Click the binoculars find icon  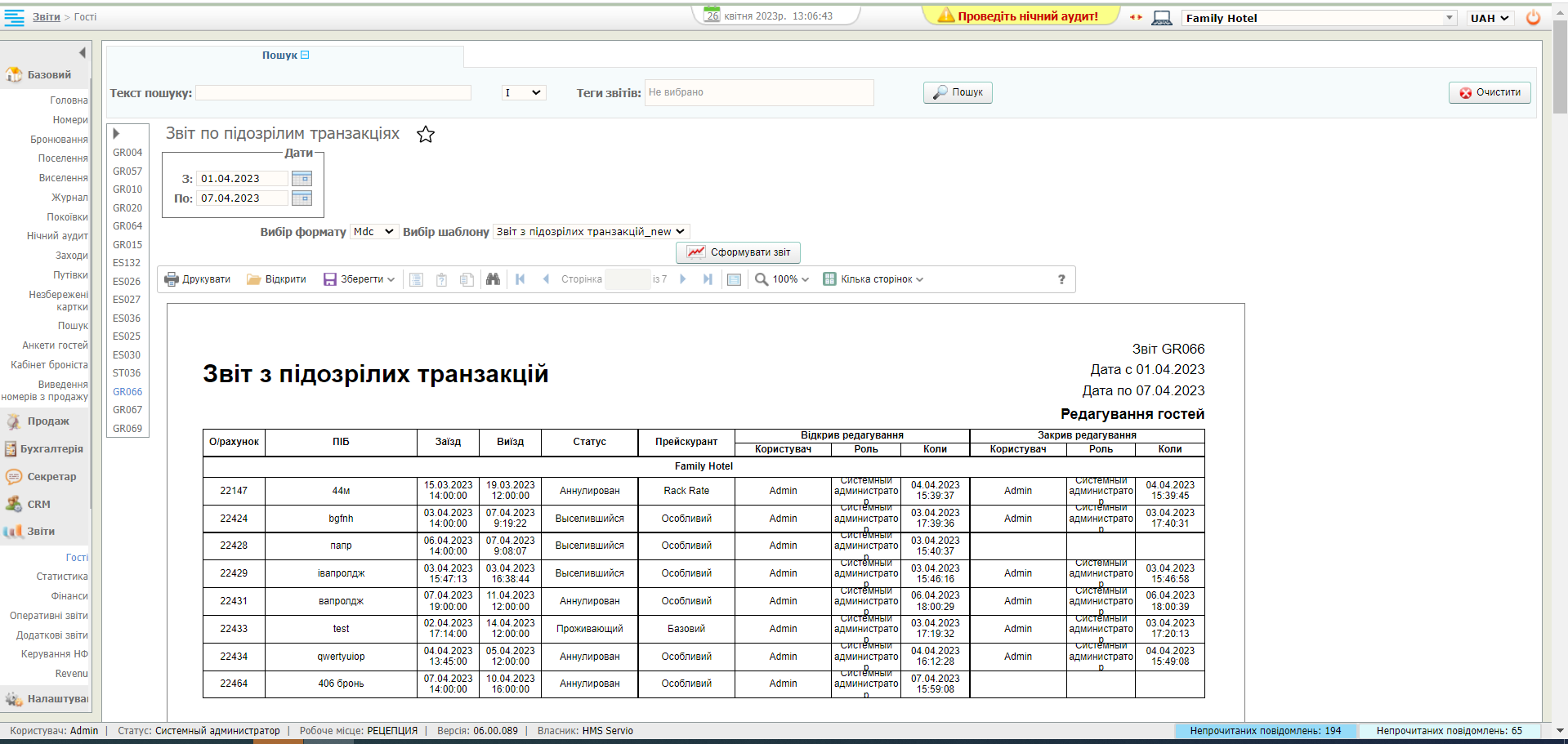point(493,279)
